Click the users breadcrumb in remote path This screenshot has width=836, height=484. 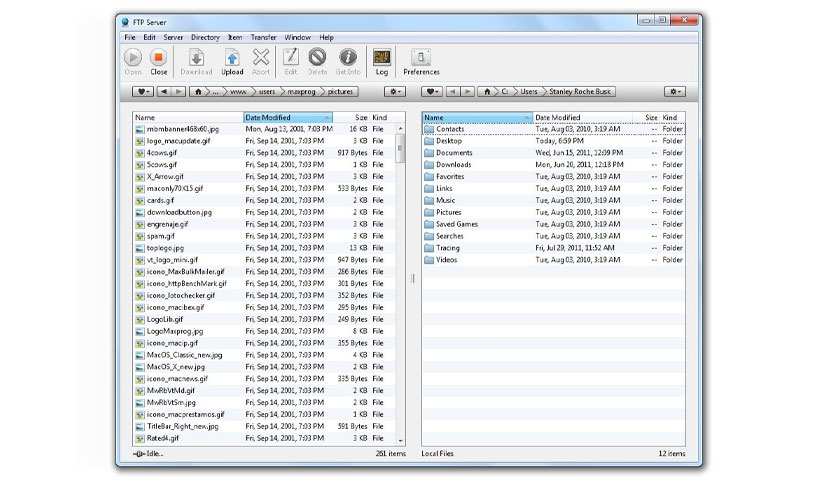[x=267, y=92]
